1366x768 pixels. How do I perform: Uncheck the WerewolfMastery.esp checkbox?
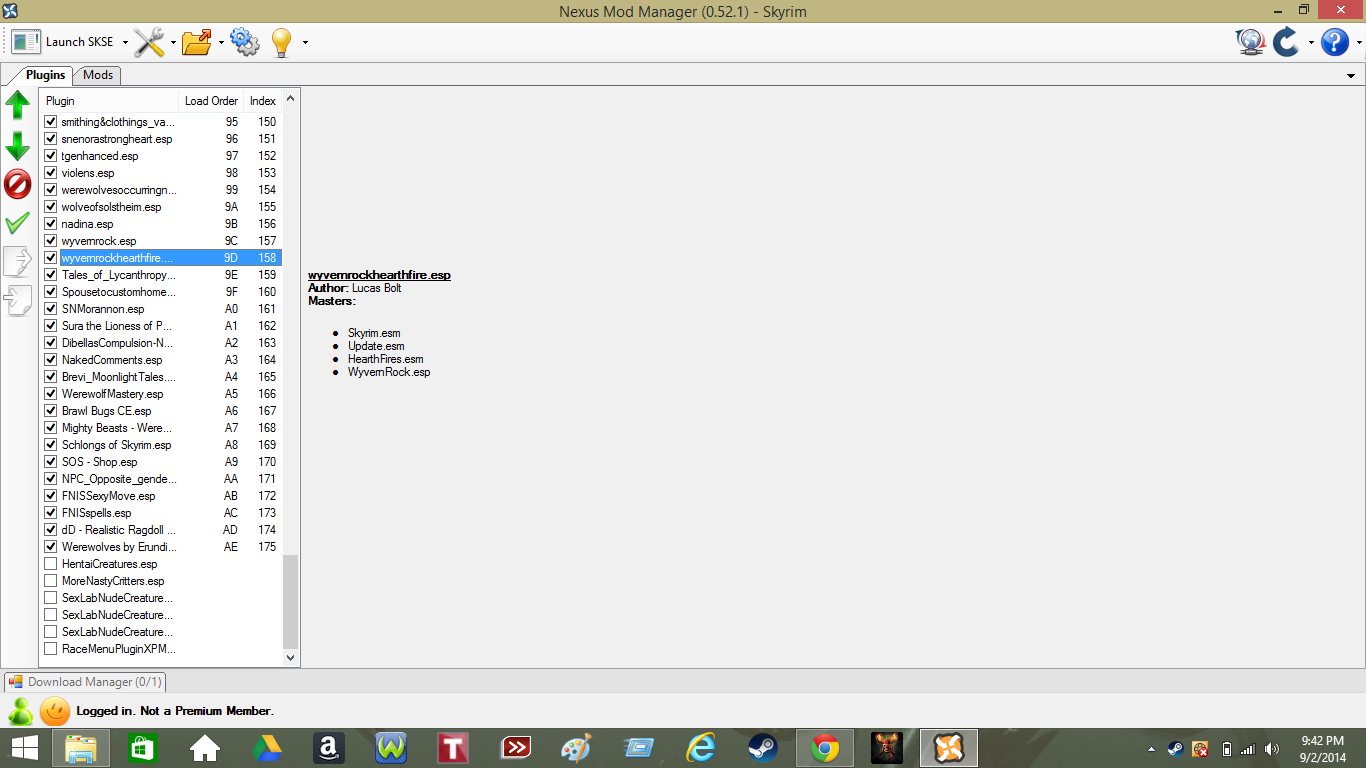click(x=51, y=394)
